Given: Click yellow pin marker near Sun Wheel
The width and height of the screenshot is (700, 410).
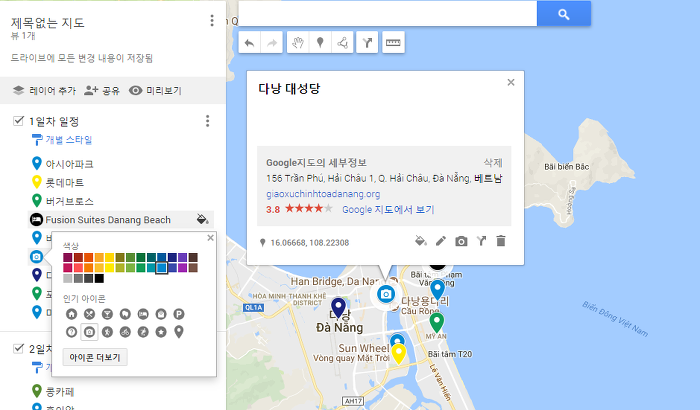Looking at the screenshot, I should [x=398, y=354].
